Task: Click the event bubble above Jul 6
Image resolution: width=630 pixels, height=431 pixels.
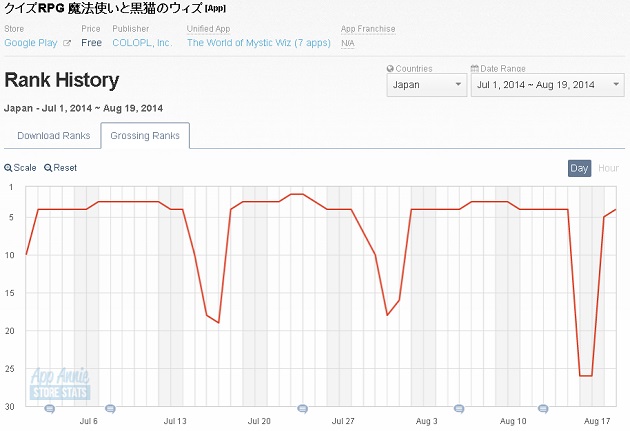Action: pyautogui.click(x=110, y=408)
